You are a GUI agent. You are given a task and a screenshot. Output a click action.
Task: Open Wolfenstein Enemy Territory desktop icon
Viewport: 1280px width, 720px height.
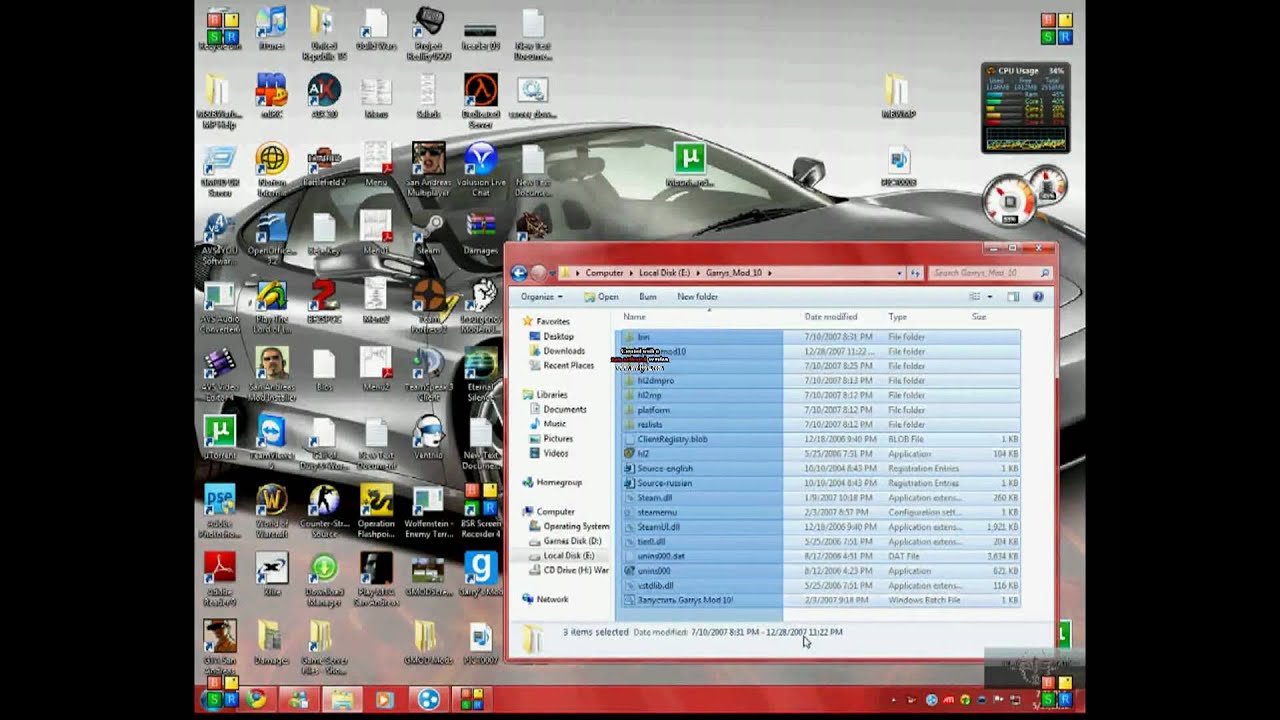pos(428,511)
